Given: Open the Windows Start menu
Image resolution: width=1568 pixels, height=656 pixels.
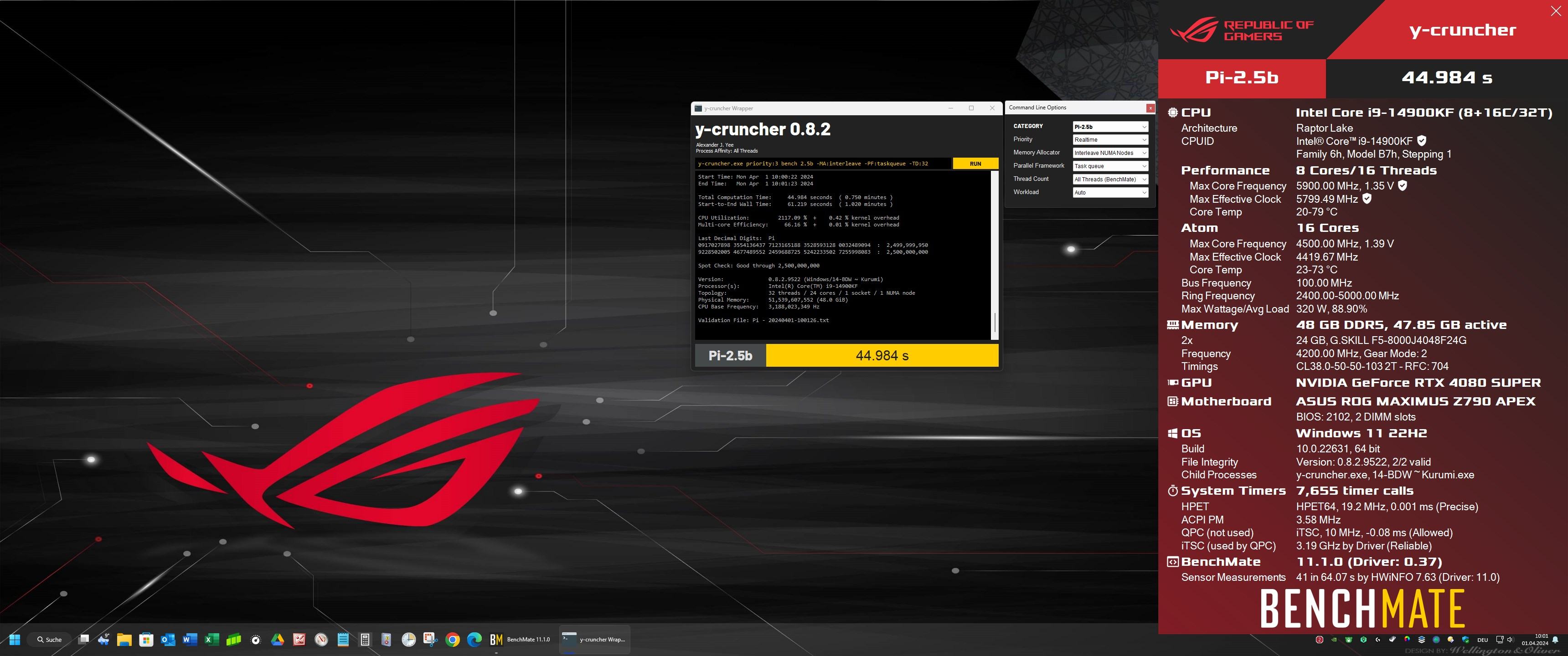Looking at the screenshot, I should coord(15,639).
